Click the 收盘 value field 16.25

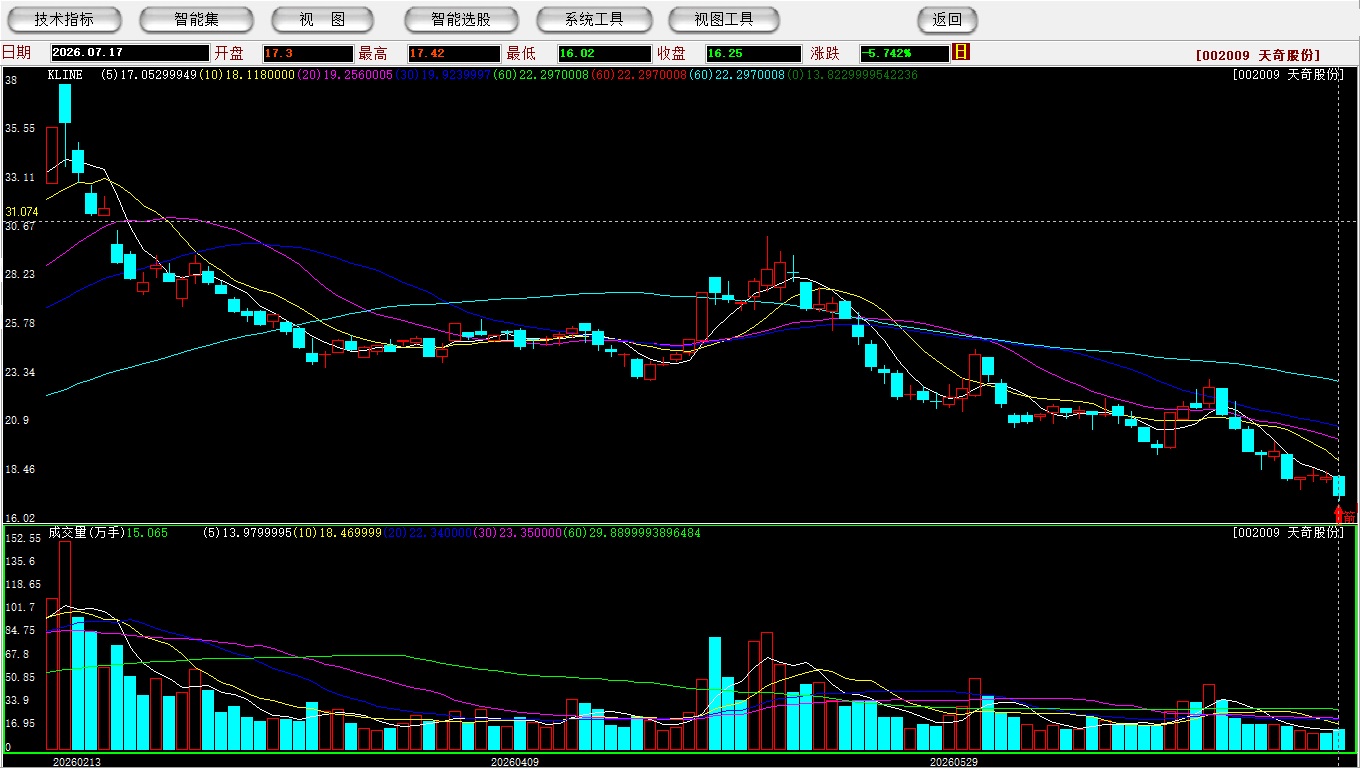pos(755,53)
